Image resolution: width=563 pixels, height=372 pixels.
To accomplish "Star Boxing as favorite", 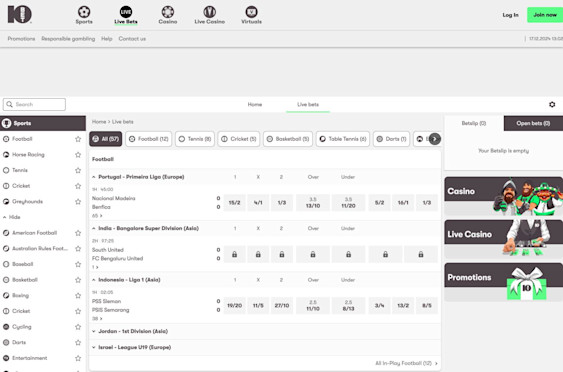I will [78, 296].
